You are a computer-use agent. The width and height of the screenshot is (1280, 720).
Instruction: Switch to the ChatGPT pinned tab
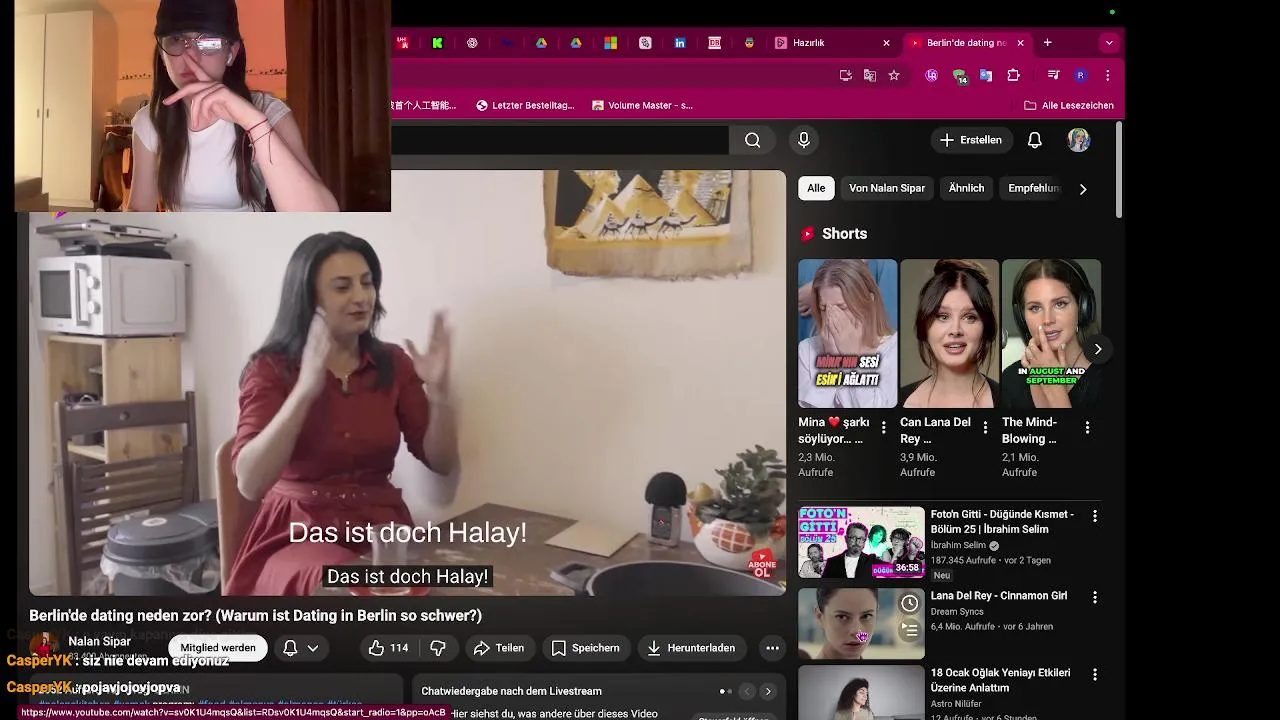(472, 43)
